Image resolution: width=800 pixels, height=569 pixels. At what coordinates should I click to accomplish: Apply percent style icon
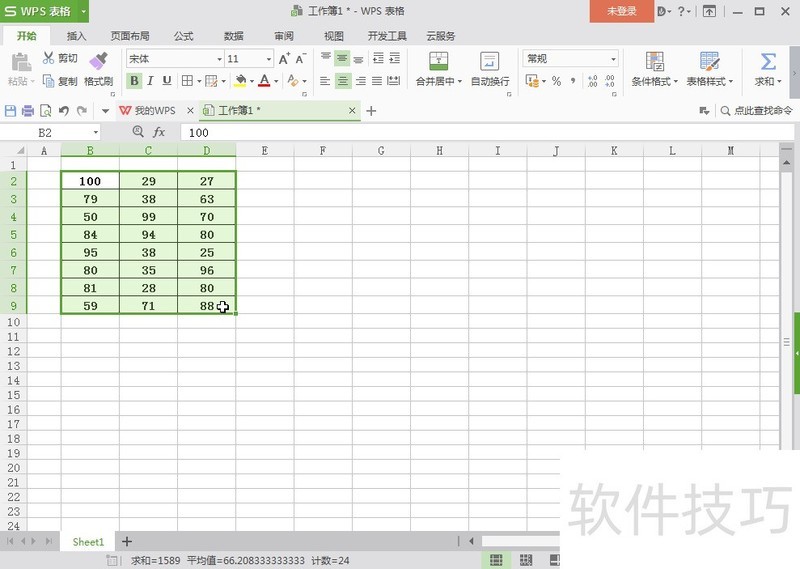pos(556,81)
